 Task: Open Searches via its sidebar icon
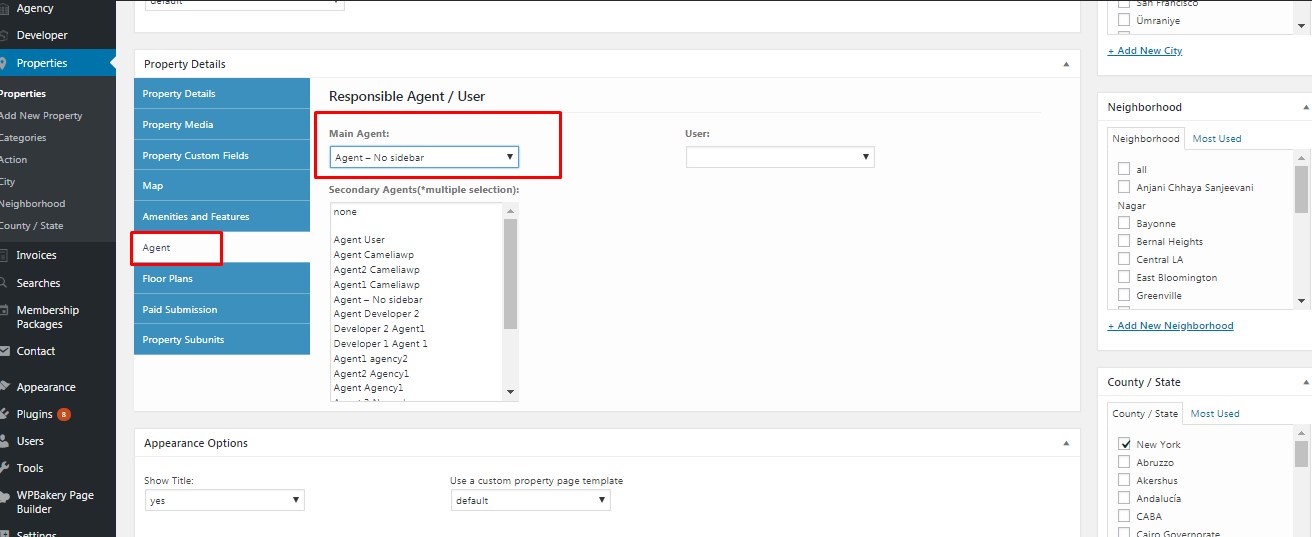pyautogui.click(x=5, y=283)
